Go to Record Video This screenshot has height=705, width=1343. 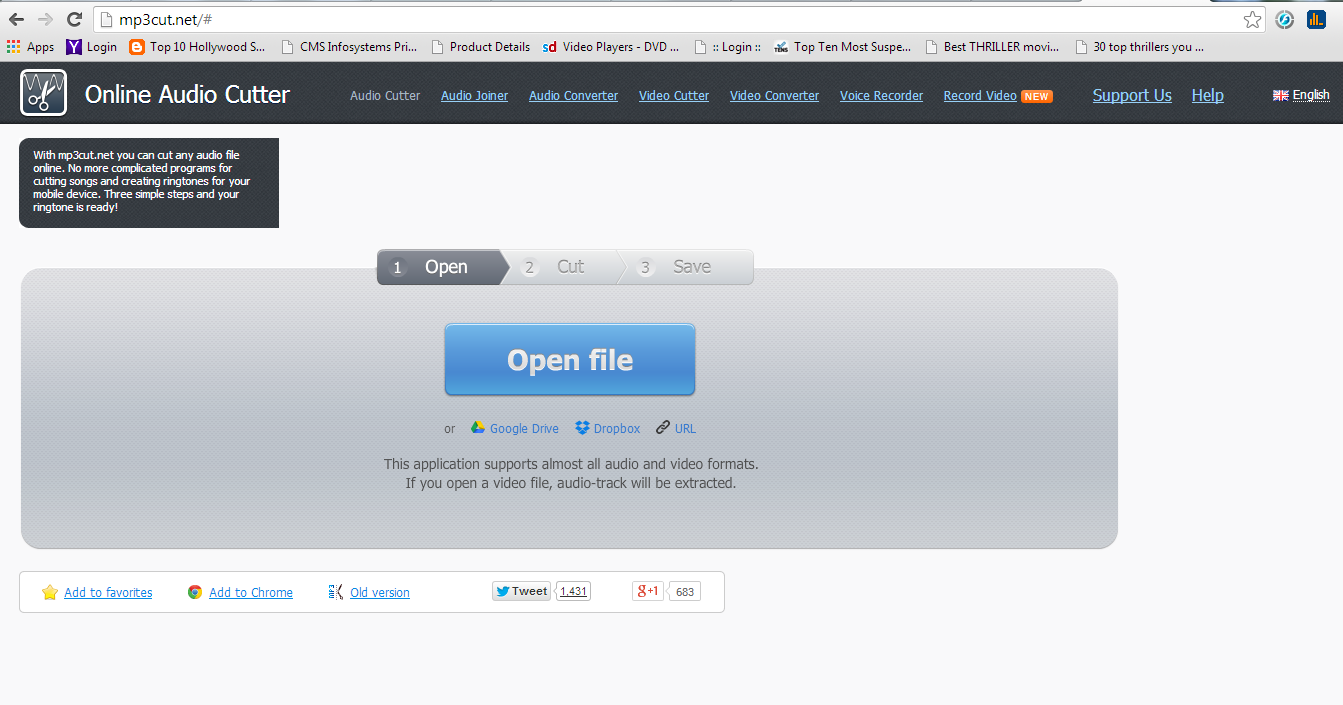coord(980,96)
